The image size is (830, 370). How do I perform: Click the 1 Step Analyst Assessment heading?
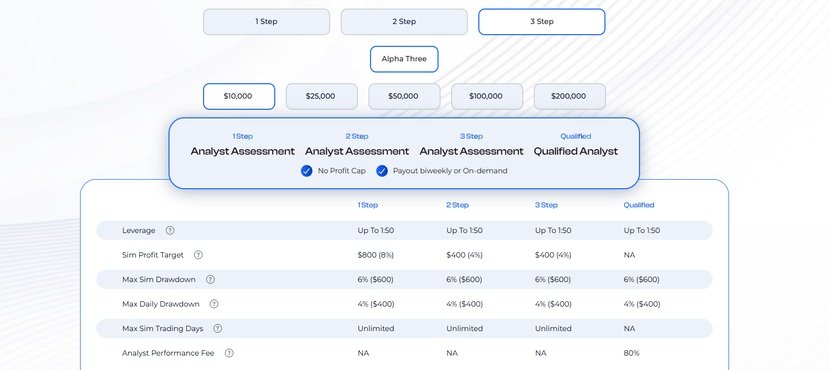coord(242,151)
